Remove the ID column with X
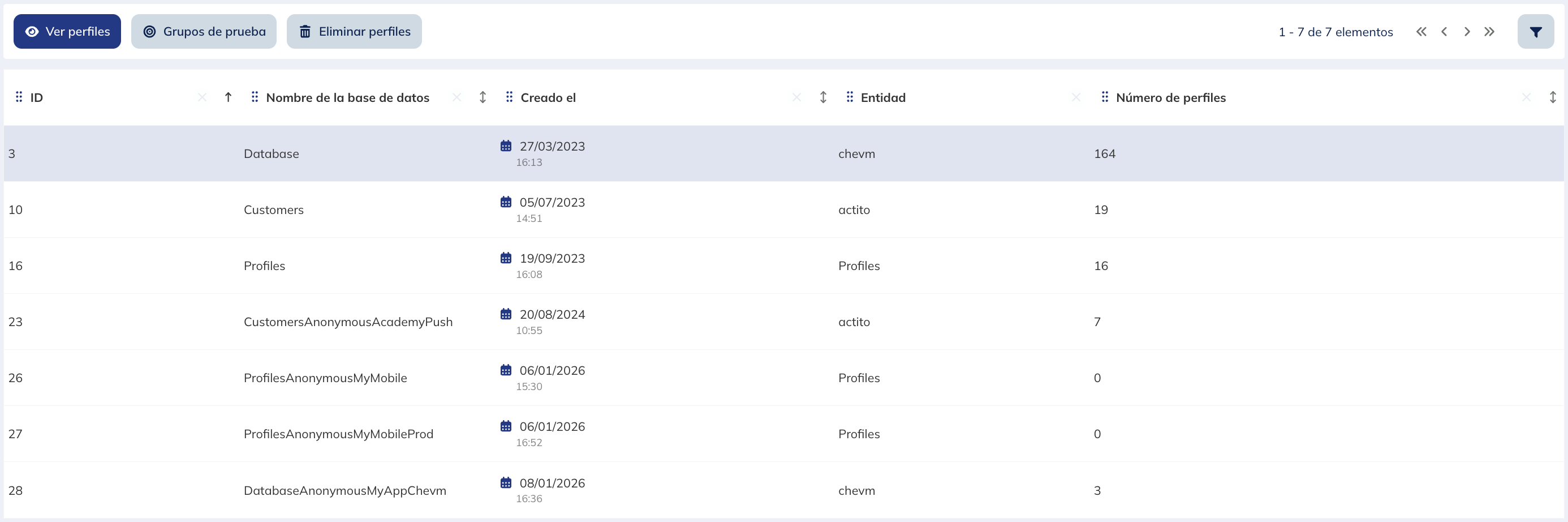Image resolution: width=1568 pixels, height=522 pixels. coord(202,97)
